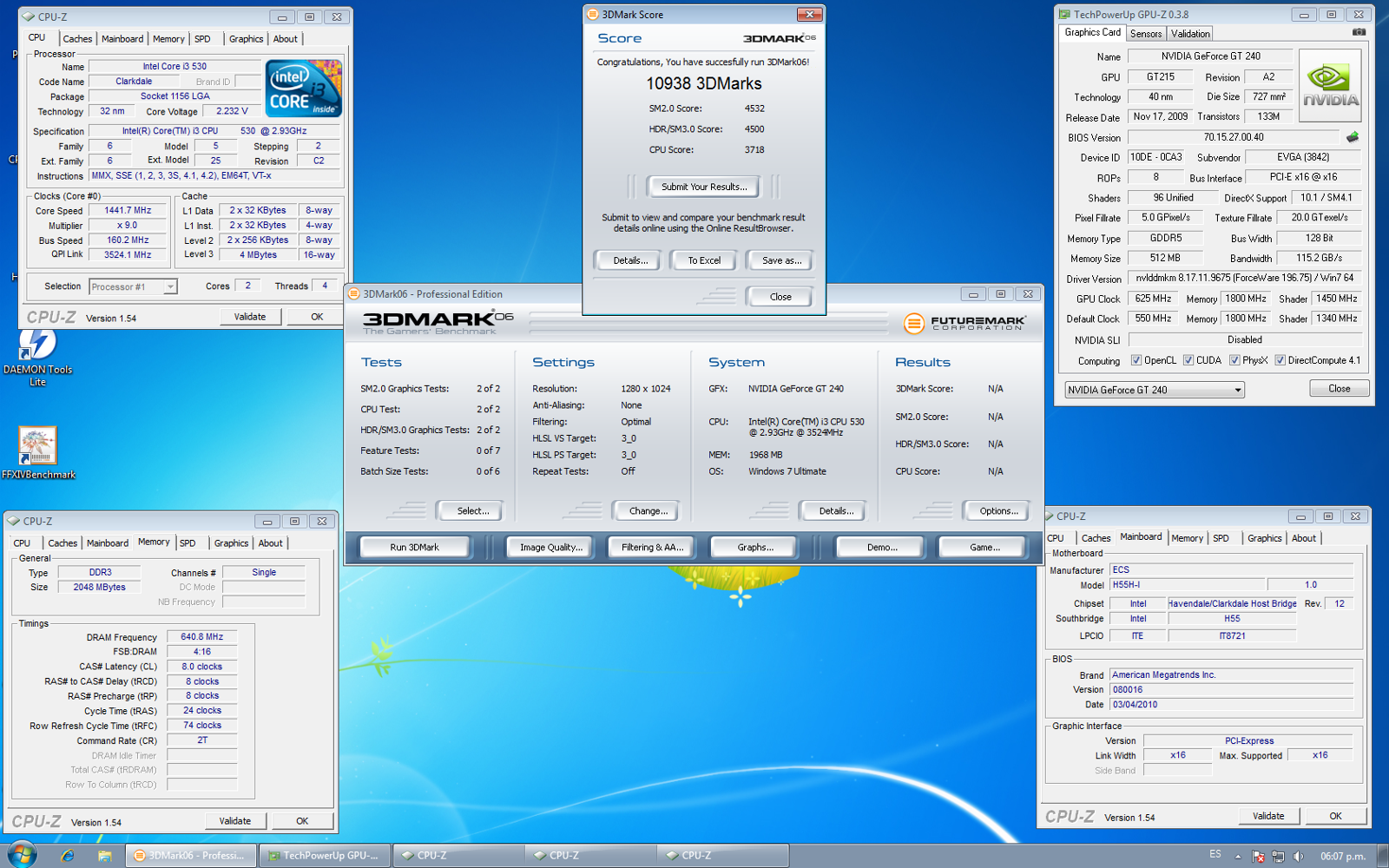The width and height of the screenshot is (1389, 868).
Task: Toggle the DirectCompute 4.1 checkbox
Action: coord(1280,360)
